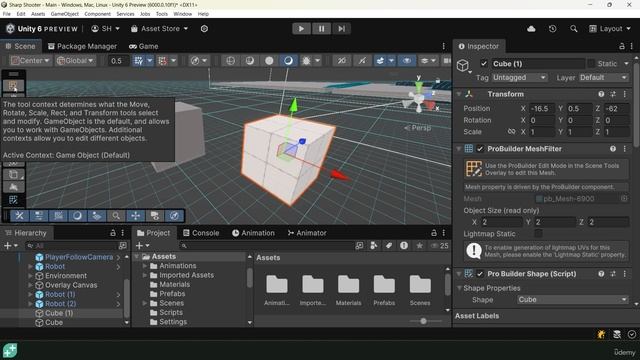This screenshot has width=640, height=360.
Task: Switch to the Package Manager tab
Action: 82,46
